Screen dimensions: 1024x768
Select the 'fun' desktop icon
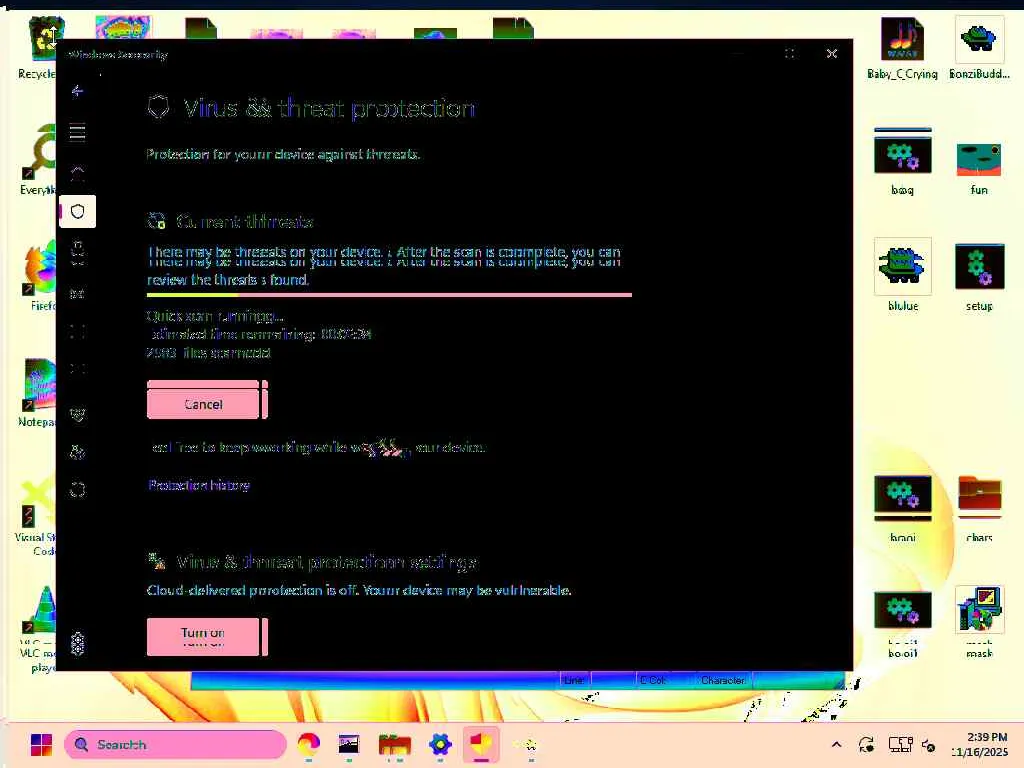[x=979, y=168]
